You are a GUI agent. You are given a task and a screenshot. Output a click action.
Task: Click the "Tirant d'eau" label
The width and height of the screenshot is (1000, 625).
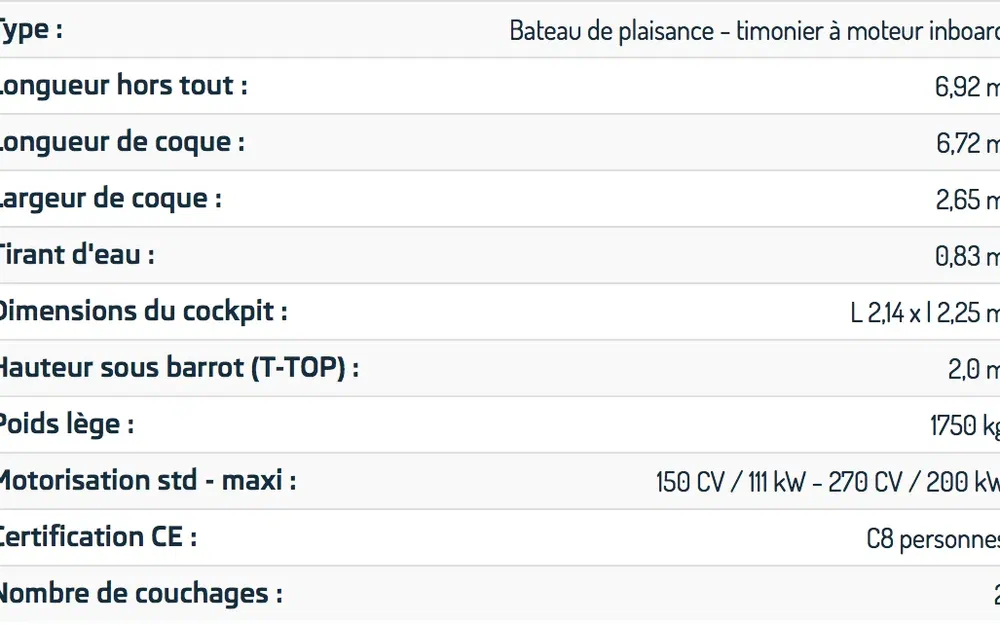pos(76,255)
